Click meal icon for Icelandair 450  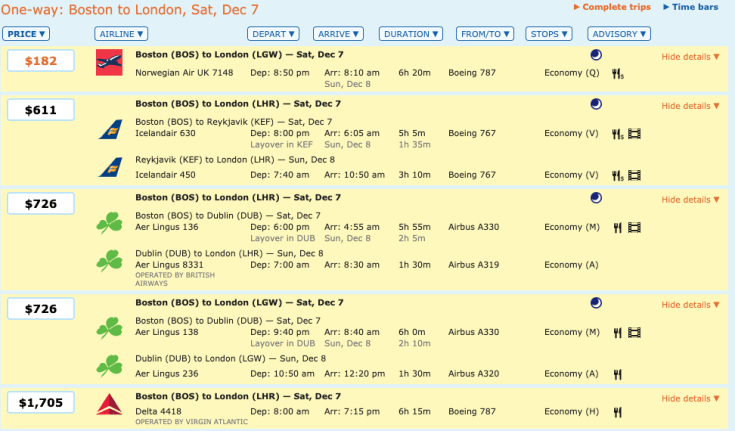[x=618, y=176]
